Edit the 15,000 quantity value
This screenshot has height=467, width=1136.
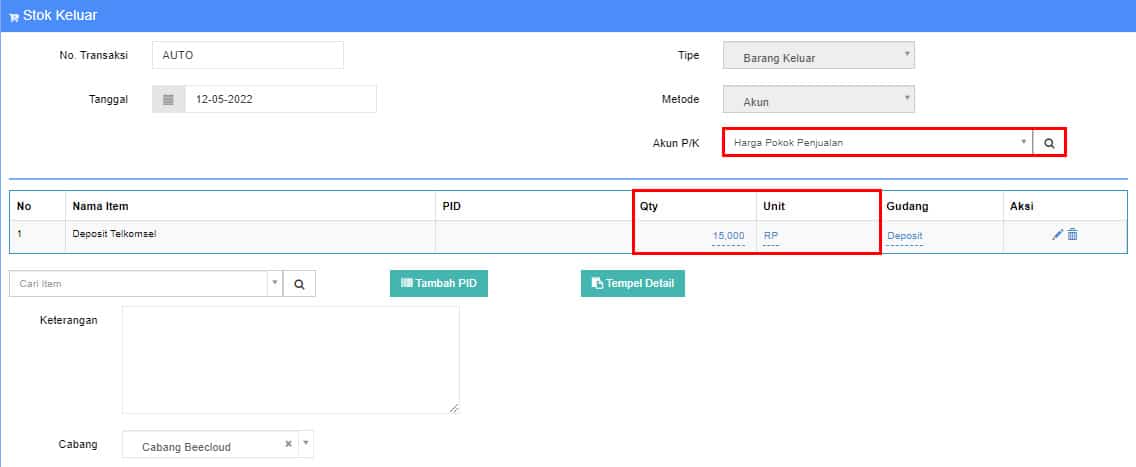(x=728, y=236)
